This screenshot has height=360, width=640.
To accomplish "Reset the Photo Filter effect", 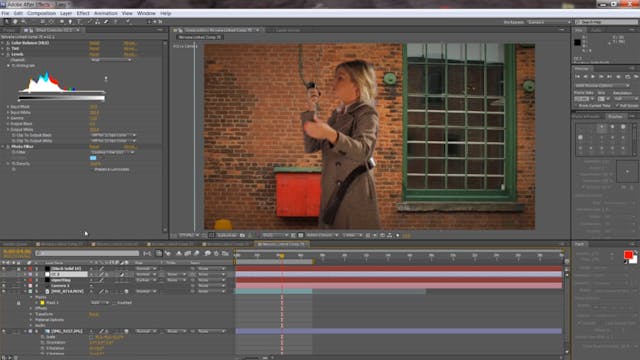I will tap(94, 147).
